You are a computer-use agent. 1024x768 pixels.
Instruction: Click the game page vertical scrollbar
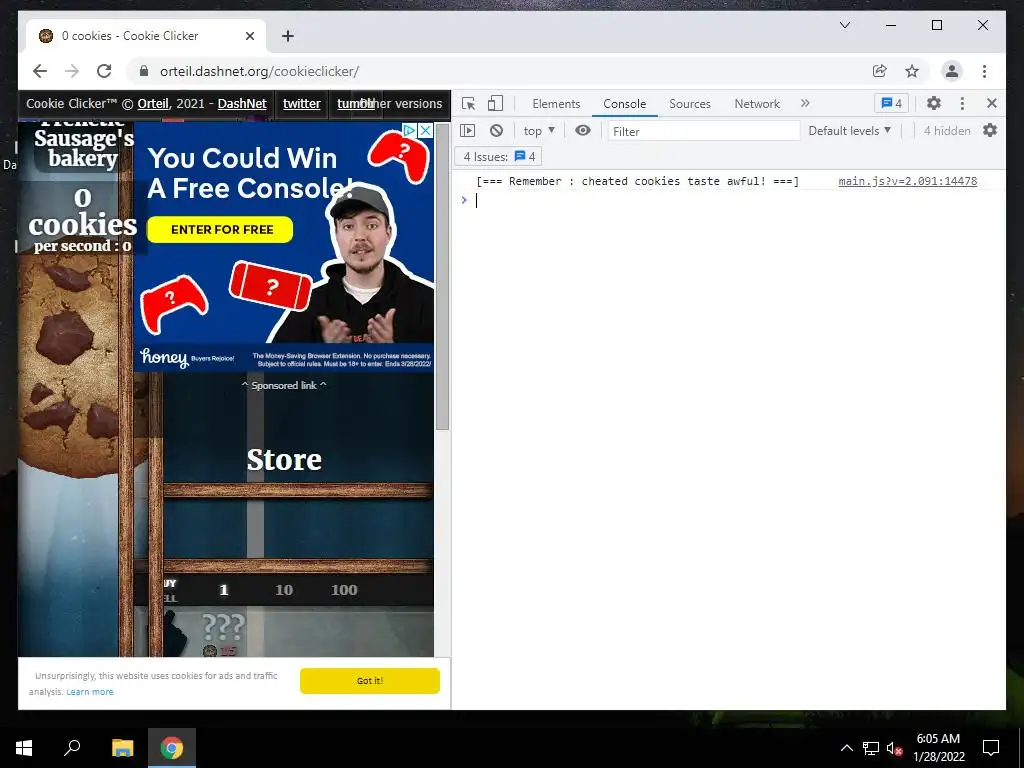[442, 277]
